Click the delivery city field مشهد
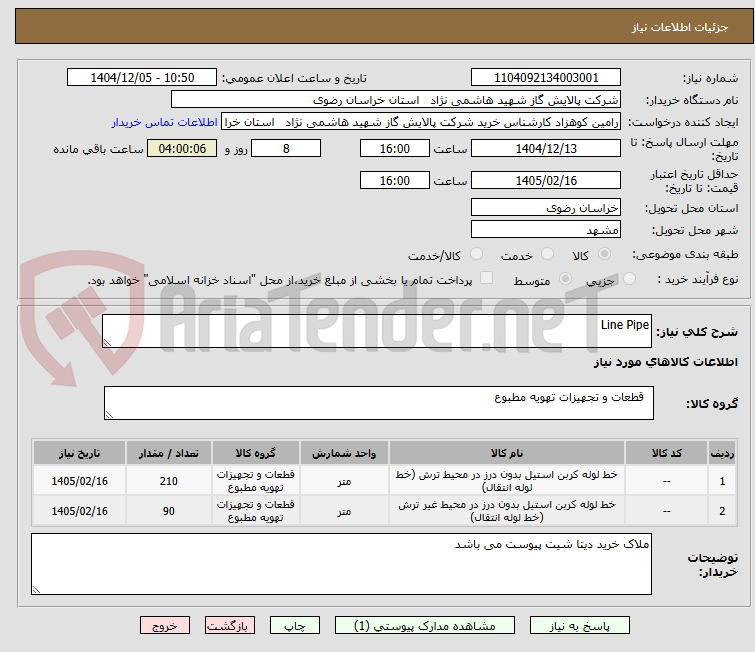755x652 pixels. [546, 230]
